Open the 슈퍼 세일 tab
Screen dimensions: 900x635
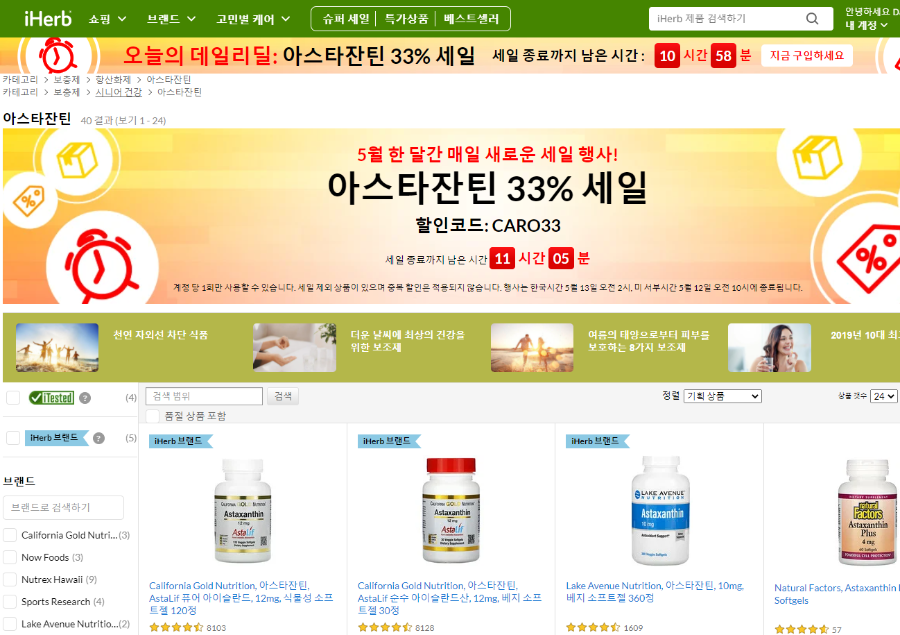pyautogui.click(x=346, y=19)
